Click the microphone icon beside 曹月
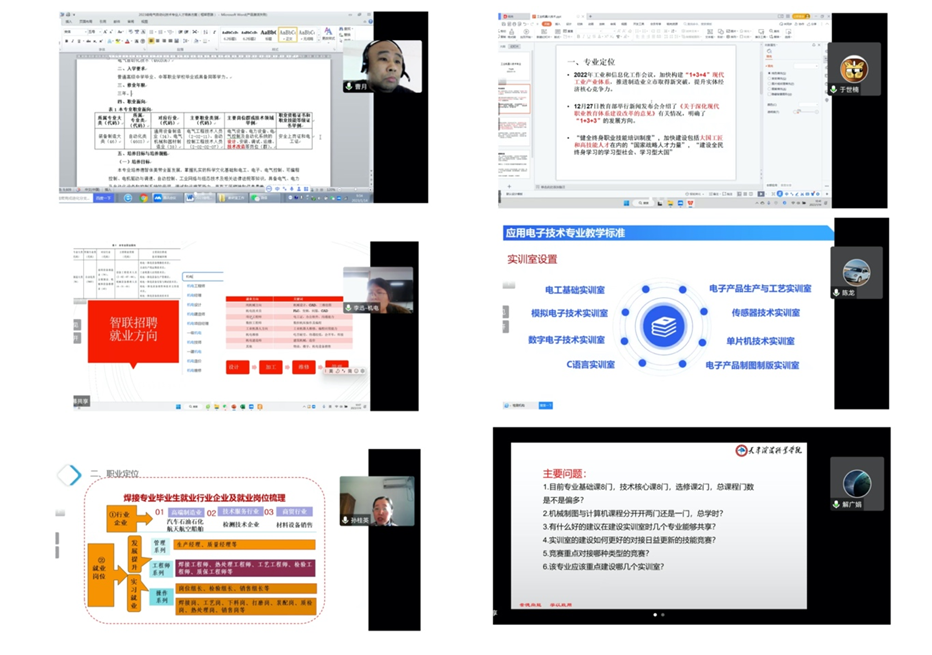 click(x=350, y=87)
